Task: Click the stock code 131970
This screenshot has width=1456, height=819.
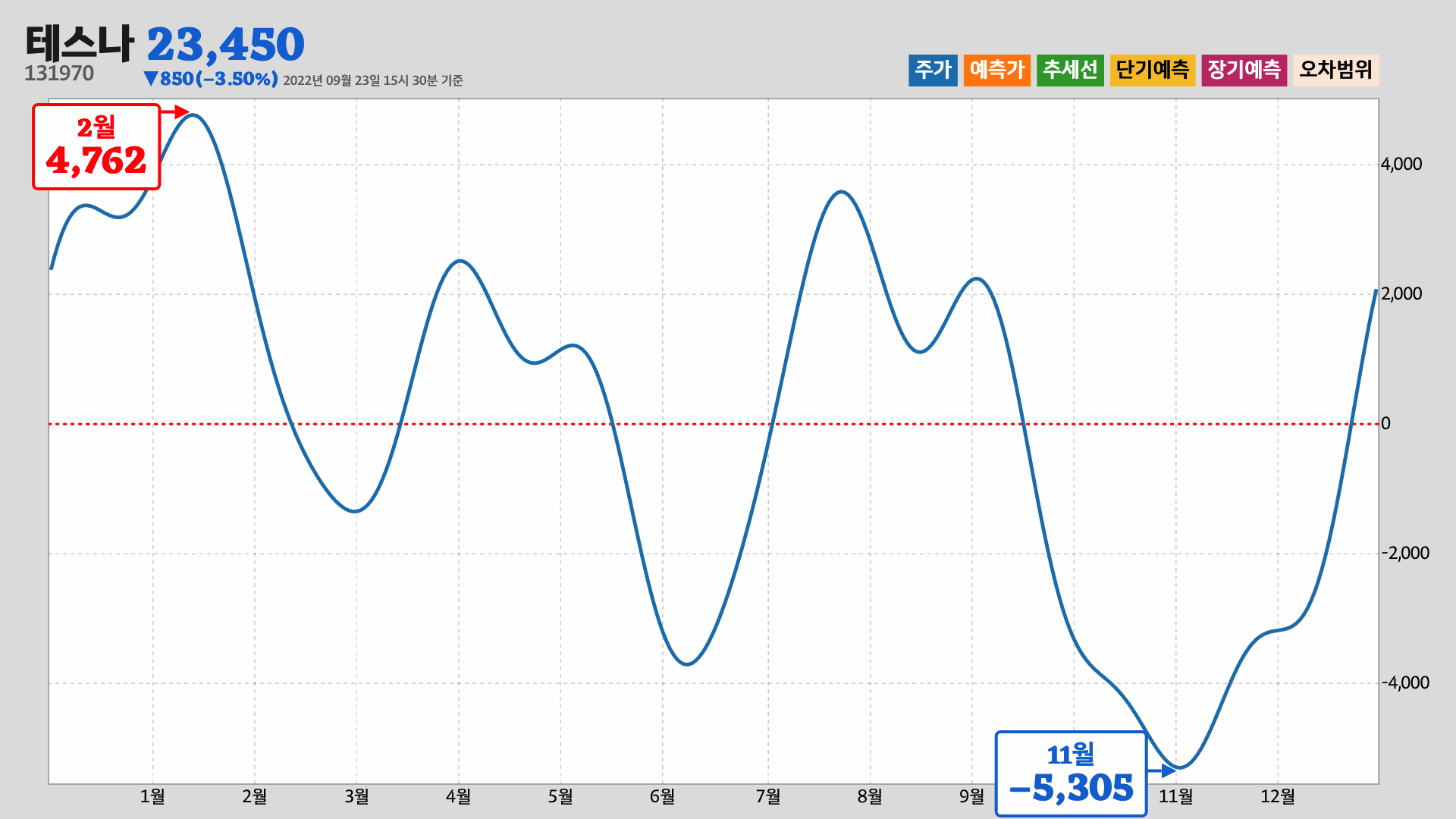Action: pyautogui.click(x=59, y=74)
